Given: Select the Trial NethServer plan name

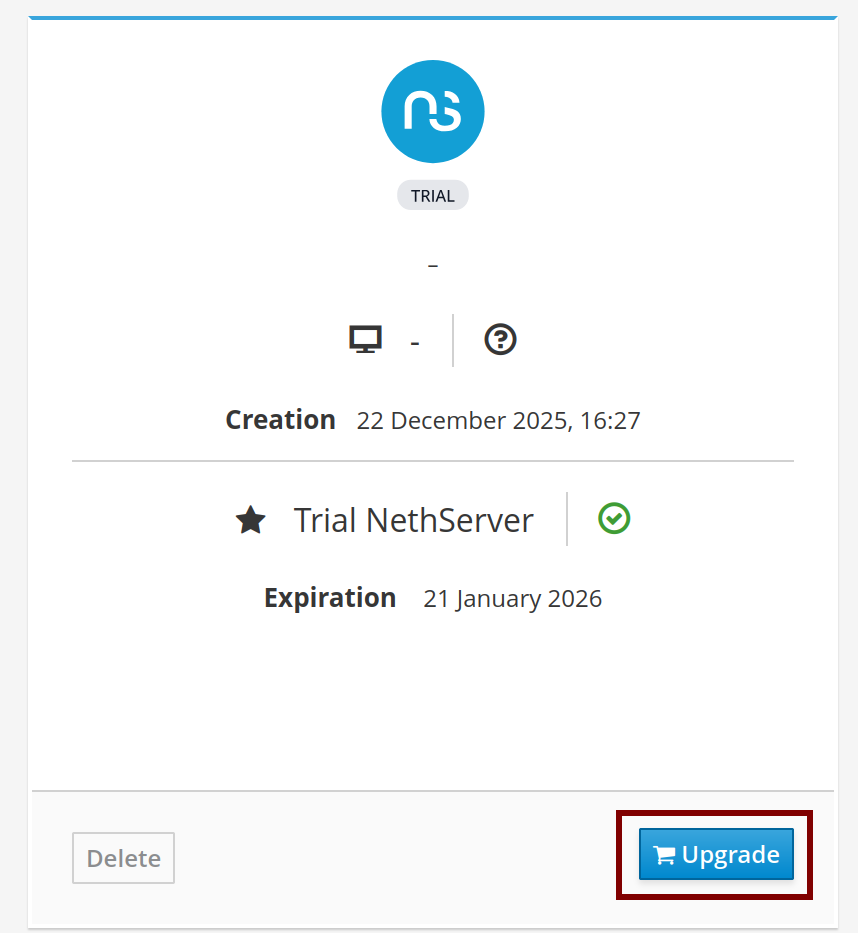Looking at the screenshot, I should pyautogui.click(x=413, y=520).
